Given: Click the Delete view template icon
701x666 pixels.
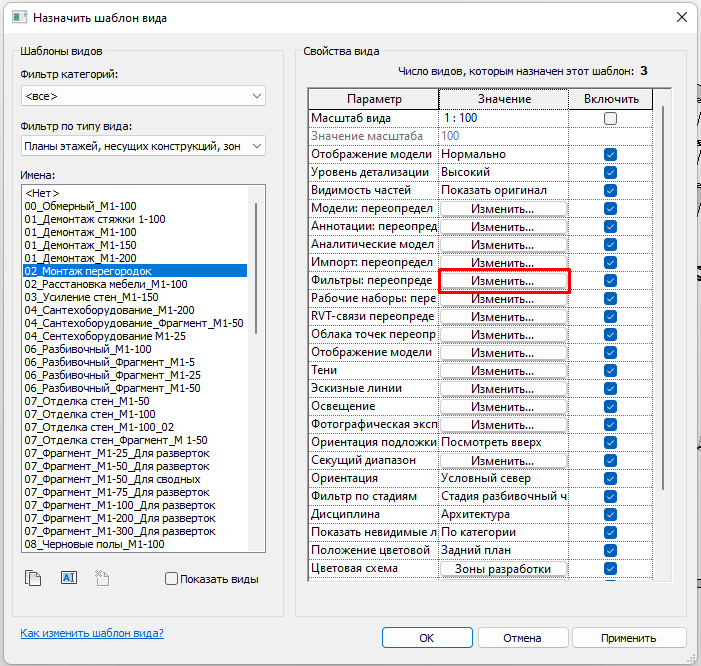Looking at the screenshot, I should [x=101, y=577].
